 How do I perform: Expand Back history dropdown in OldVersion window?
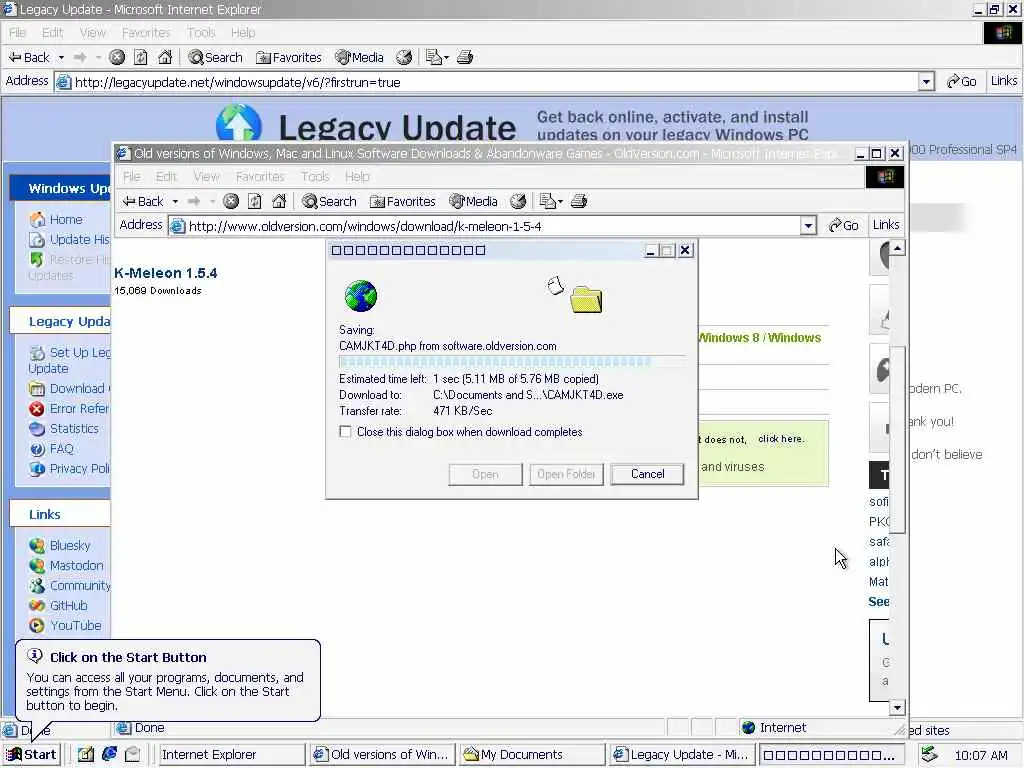pos(175,202)
